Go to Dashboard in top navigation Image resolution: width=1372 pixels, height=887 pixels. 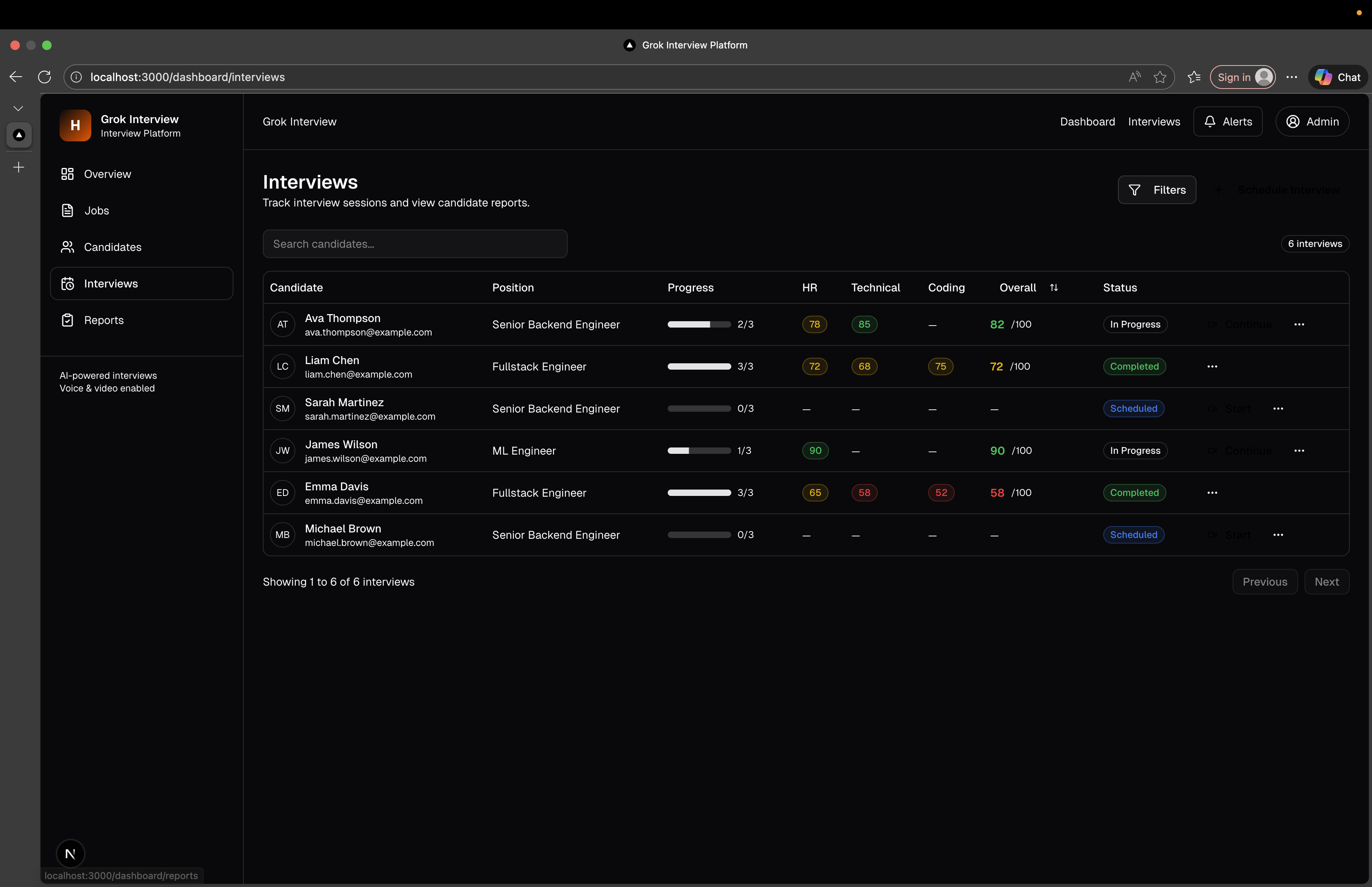1087,121
